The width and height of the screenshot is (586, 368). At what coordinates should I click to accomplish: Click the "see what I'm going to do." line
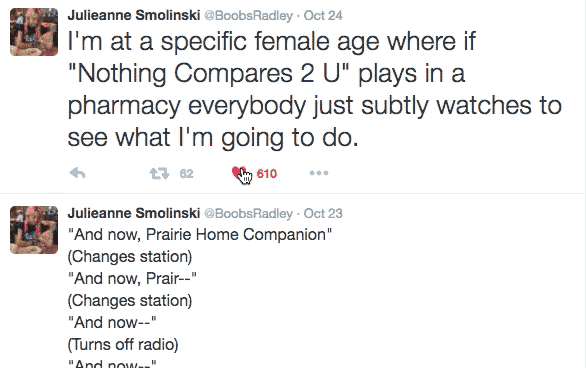coord(213,137)
